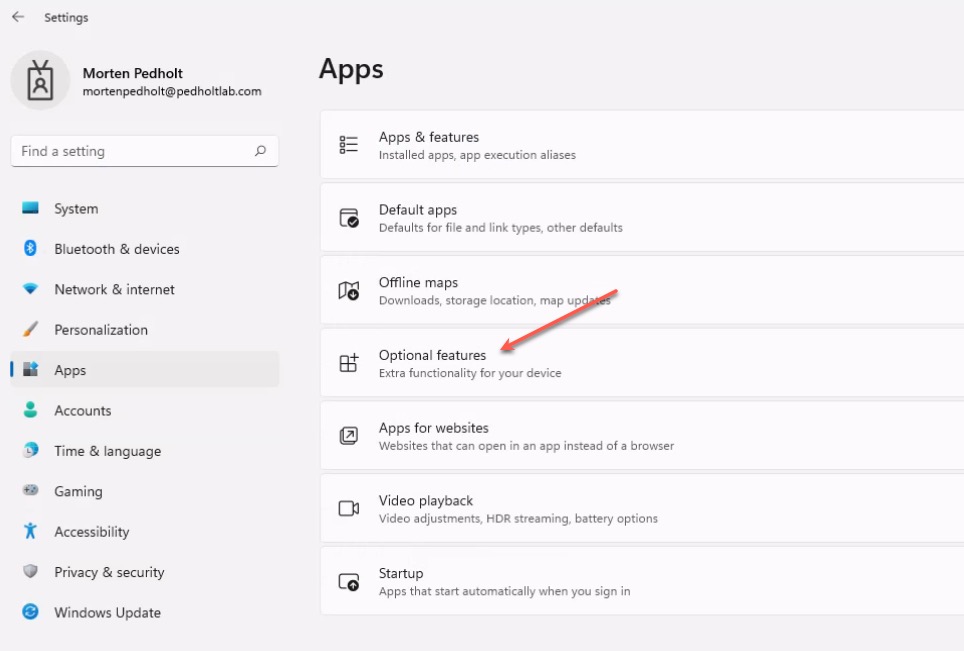Click the Find a setting field

pos(145,151)
